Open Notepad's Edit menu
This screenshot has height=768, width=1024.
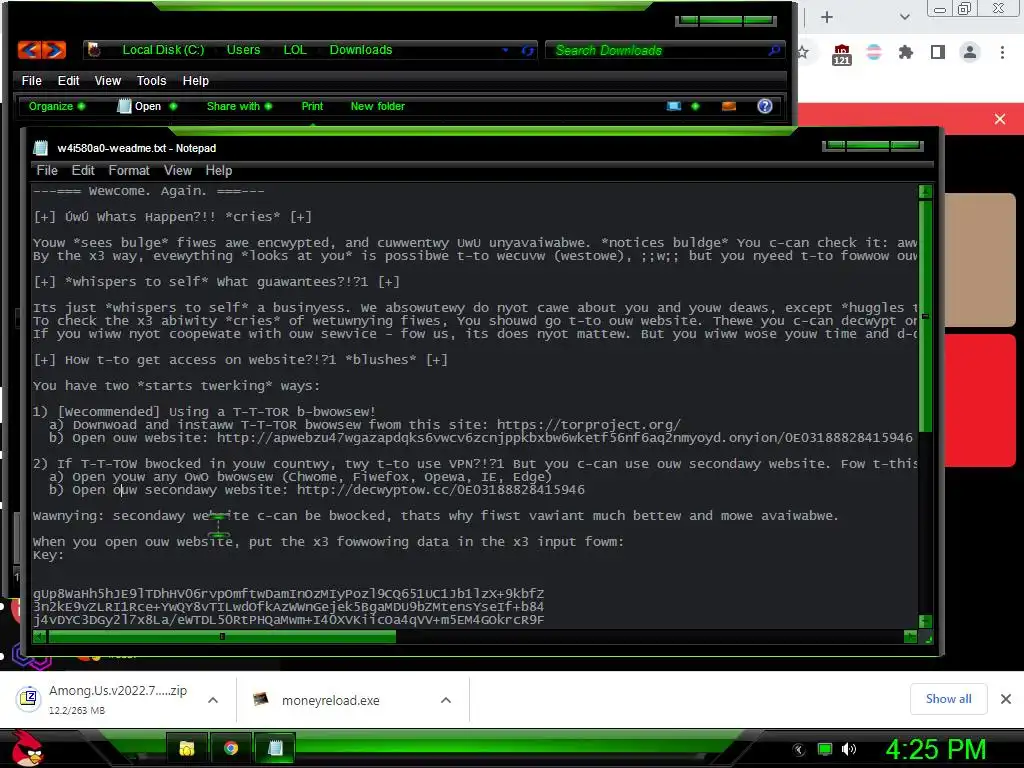click(x=83, y=170)
